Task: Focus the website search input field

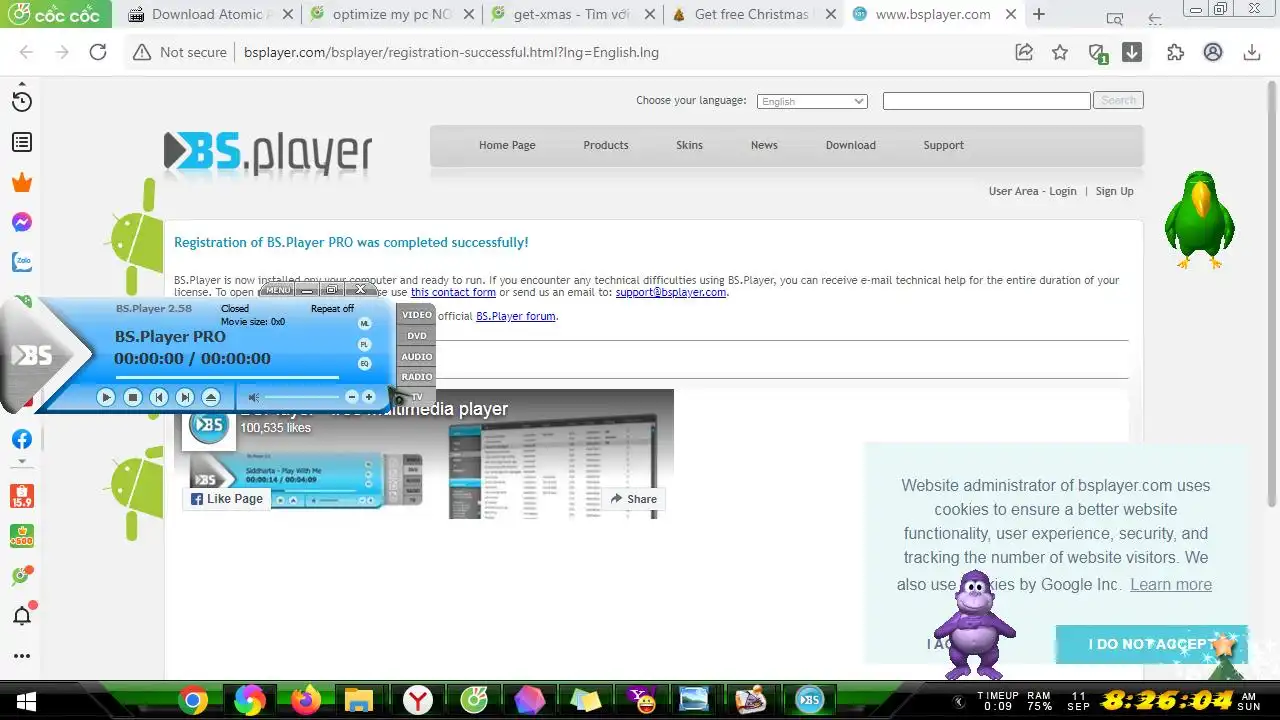Action: [x=986, y=101]
